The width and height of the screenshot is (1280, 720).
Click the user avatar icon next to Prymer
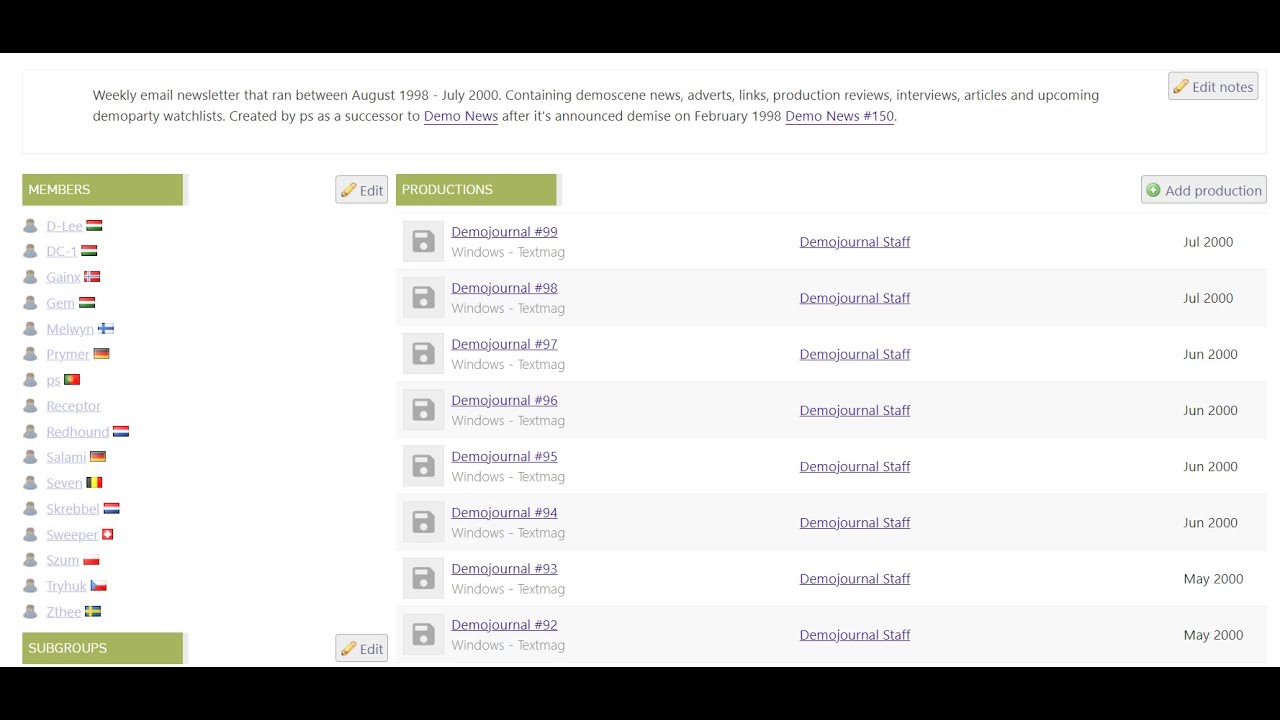point(30,355)
